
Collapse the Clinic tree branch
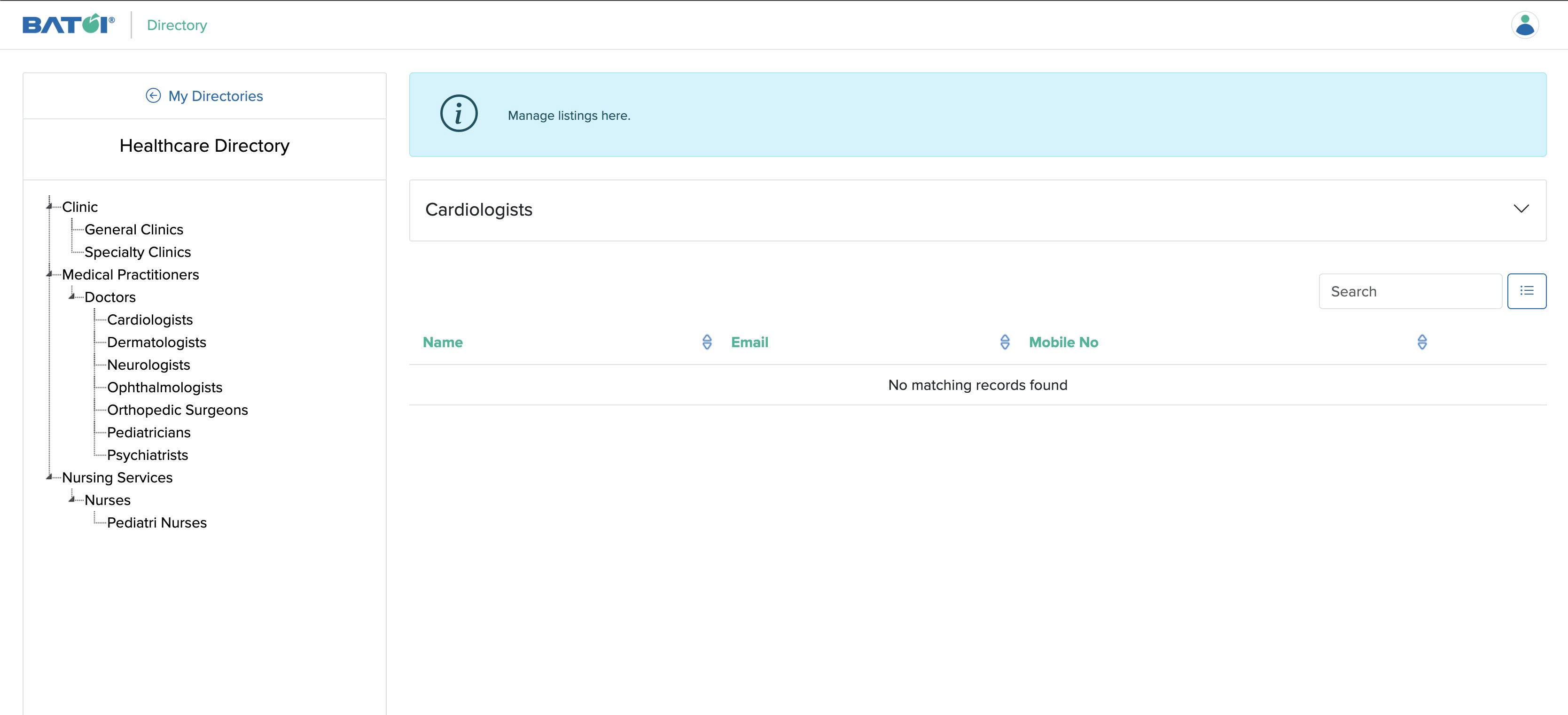(x=49, y=206)
